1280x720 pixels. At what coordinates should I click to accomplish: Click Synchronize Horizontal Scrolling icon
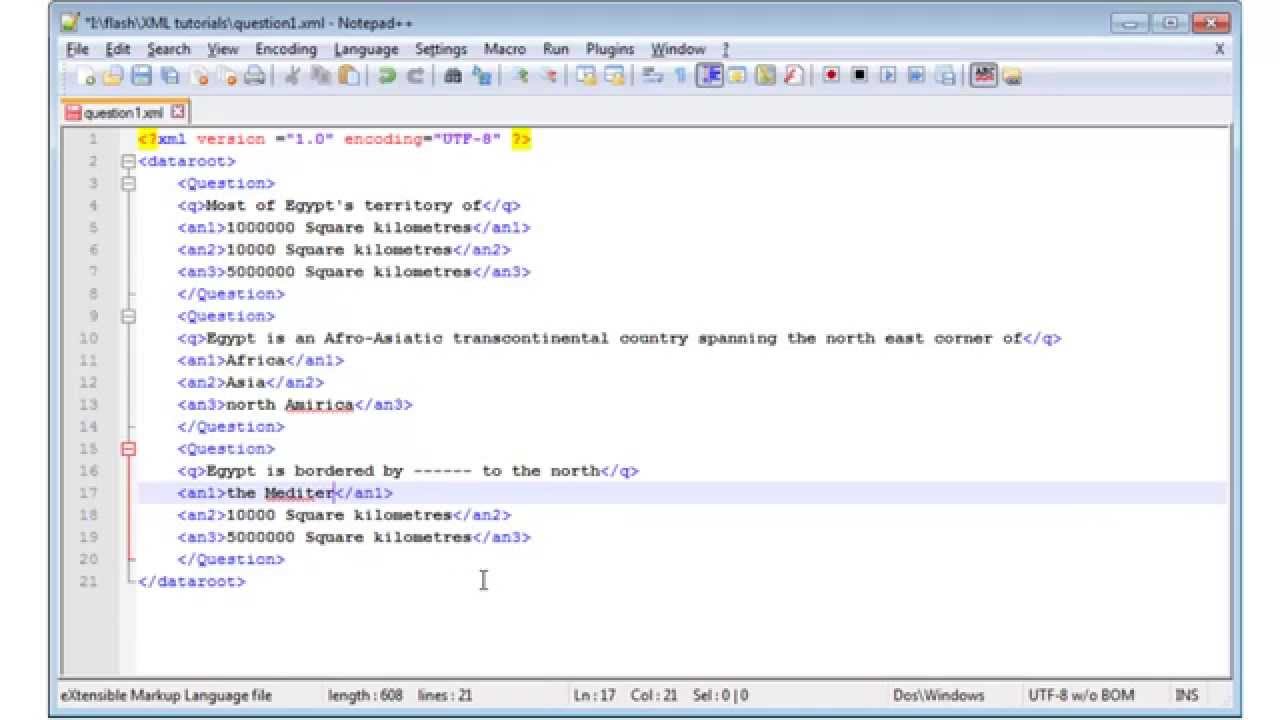coord(614,76)
